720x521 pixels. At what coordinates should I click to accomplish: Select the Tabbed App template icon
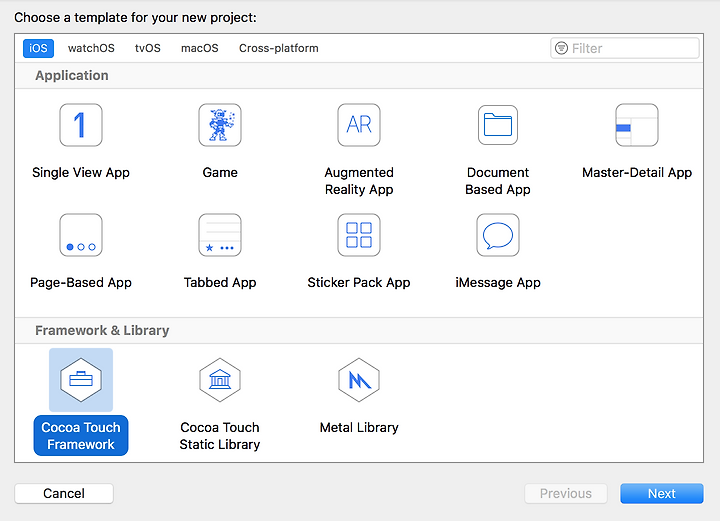tap(220, 235)
